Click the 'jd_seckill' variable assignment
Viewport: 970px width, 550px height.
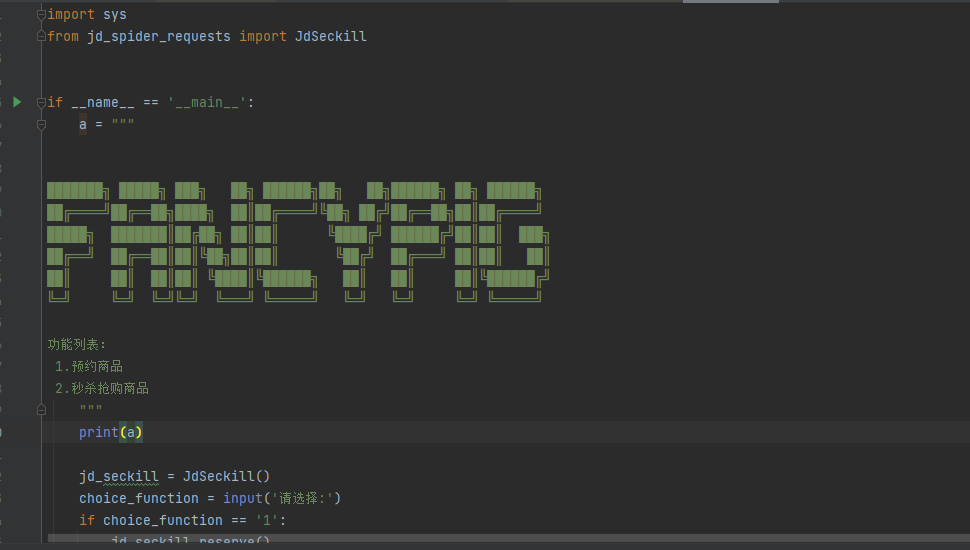tap(119, 476)
